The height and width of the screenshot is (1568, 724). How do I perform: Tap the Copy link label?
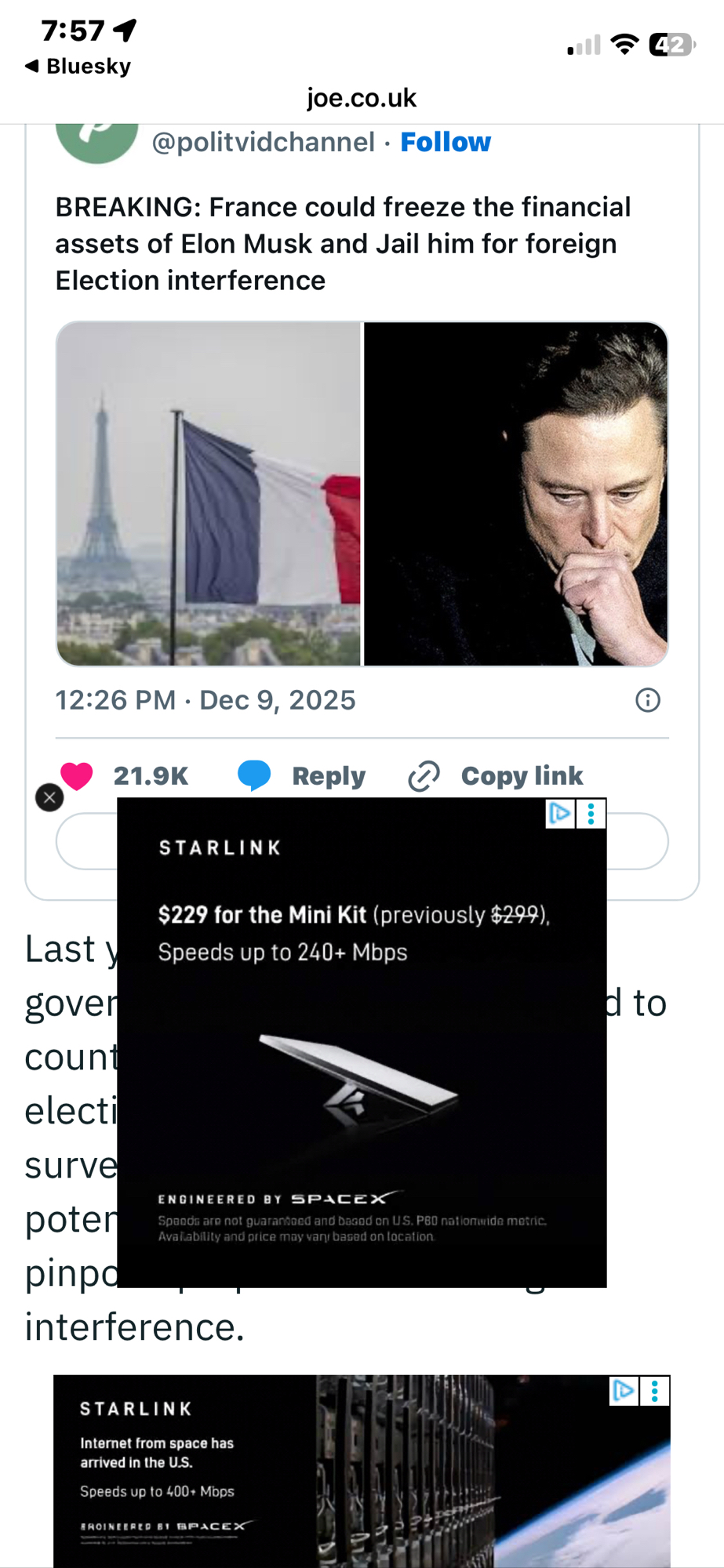[522, 776]
